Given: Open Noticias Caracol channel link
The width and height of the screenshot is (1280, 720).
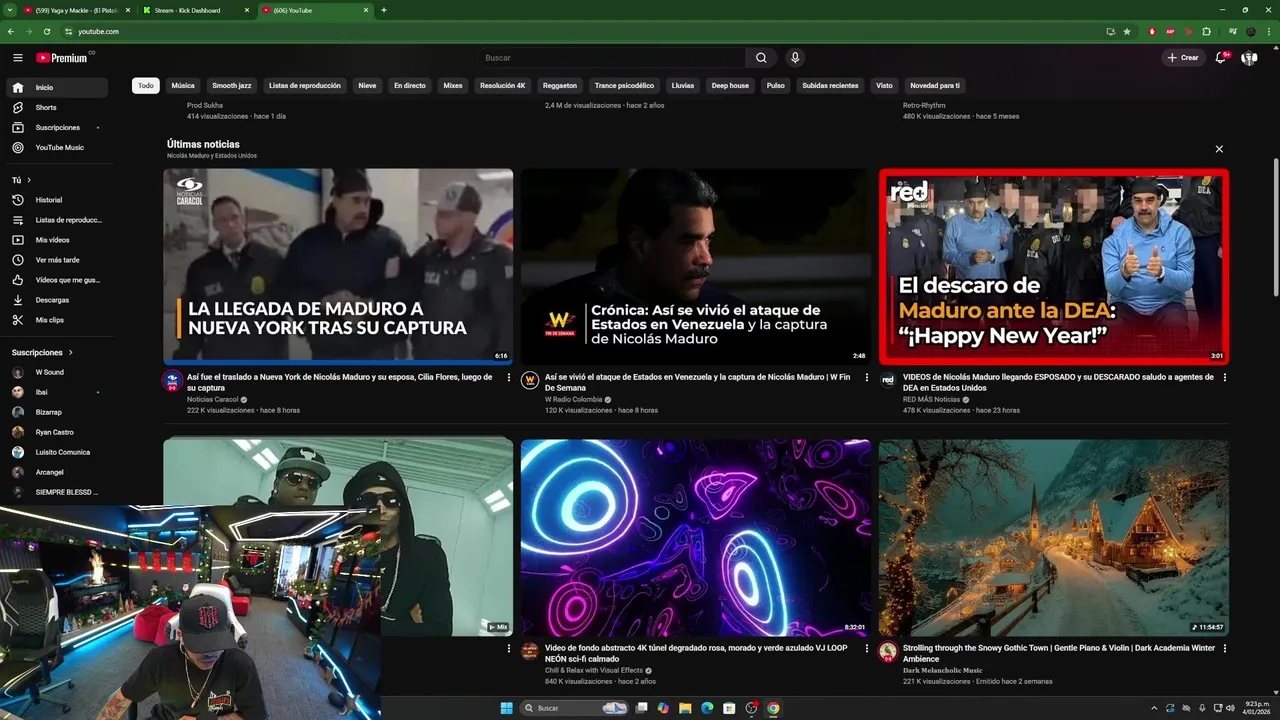Looking at the screenshot, I should point(213,399).
